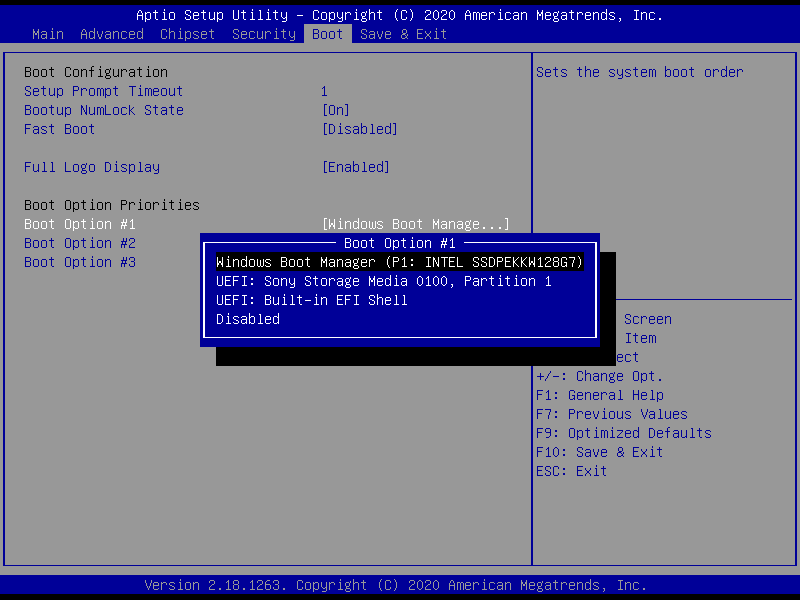Select Boot Option #2 row
This screenshot has height=600, width=800.
click(80, 243)
